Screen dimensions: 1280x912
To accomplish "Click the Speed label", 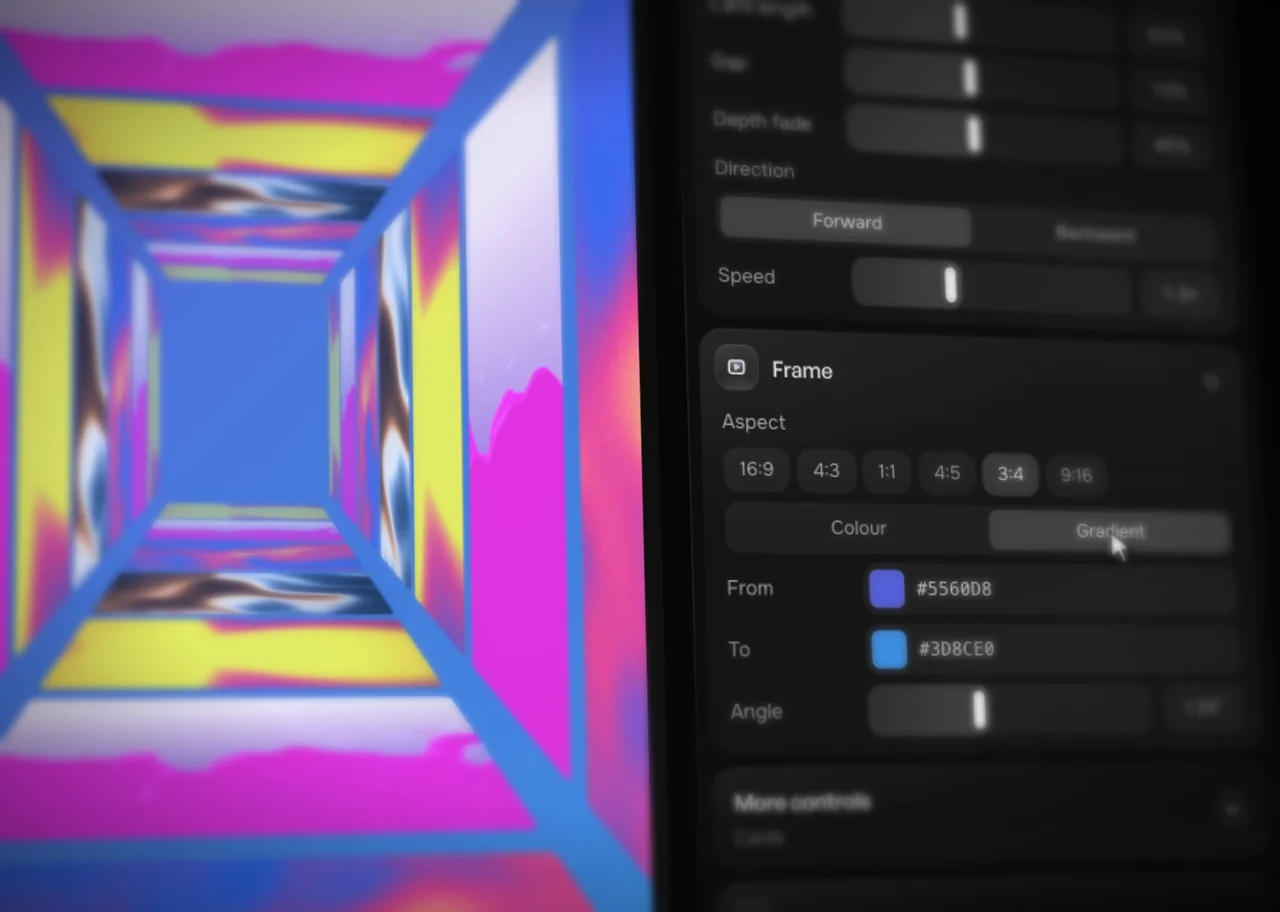I will click(746, 276).
